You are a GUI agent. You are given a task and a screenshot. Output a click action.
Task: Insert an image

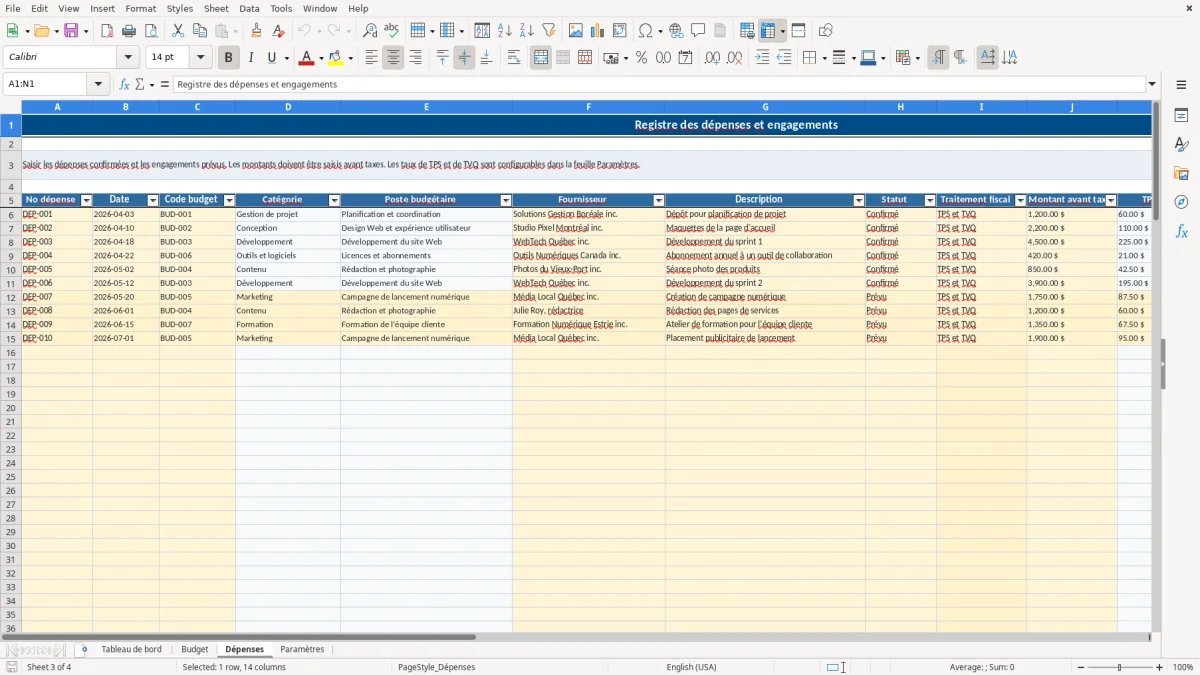[x=576, y=31]
